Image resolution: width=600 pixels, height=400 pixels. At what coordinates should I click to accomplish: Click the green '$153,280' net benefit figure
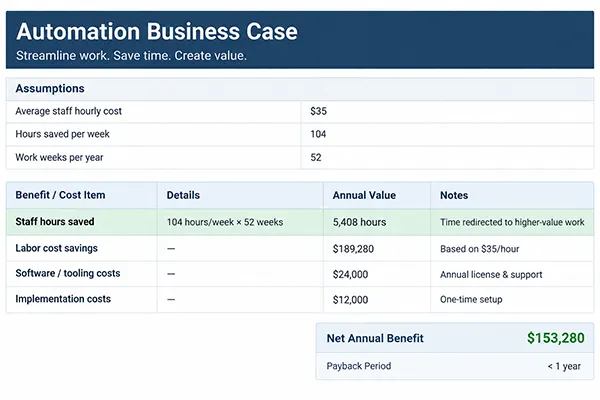tap(556, 338)
